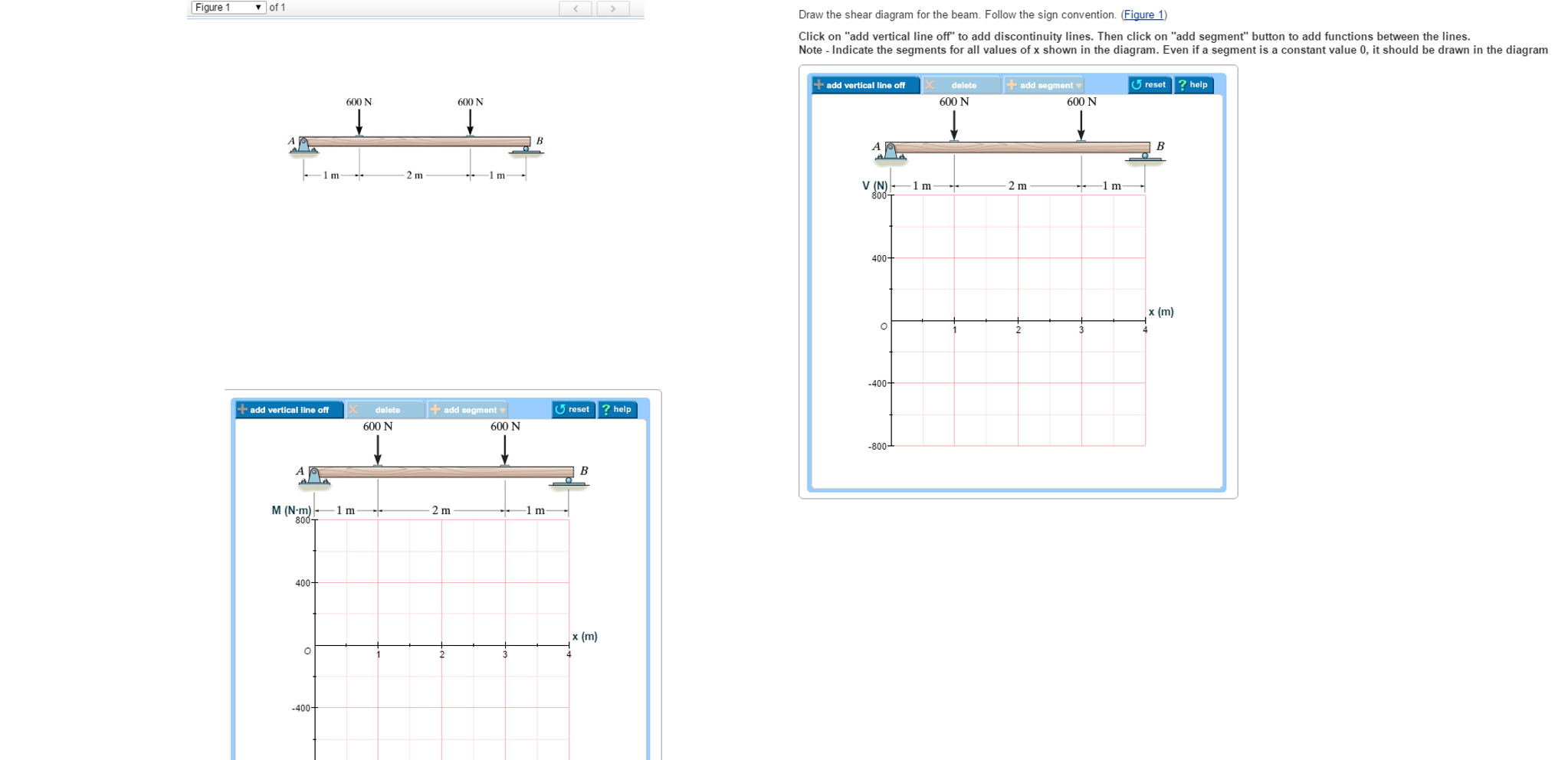Click the x=4 tick label on moment graph
This screenshot has width=1568, height=760.
(x=569, y=654)
